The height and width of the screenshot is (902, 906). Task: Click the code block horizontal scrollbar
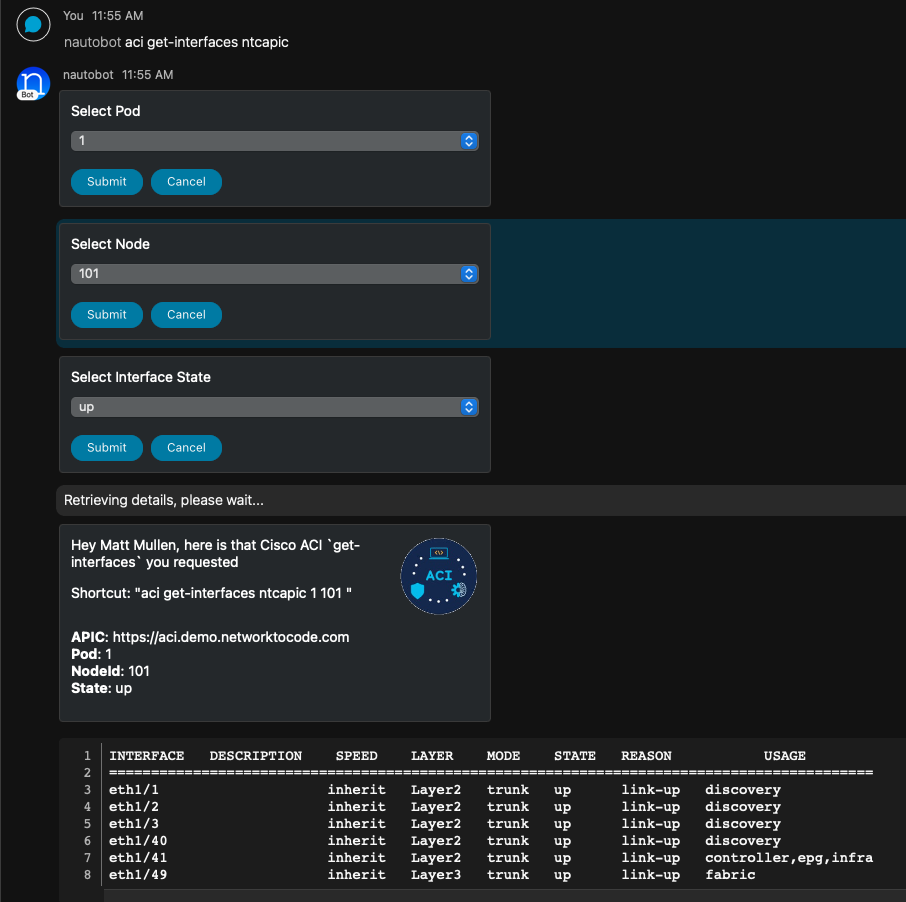point(500,895)
